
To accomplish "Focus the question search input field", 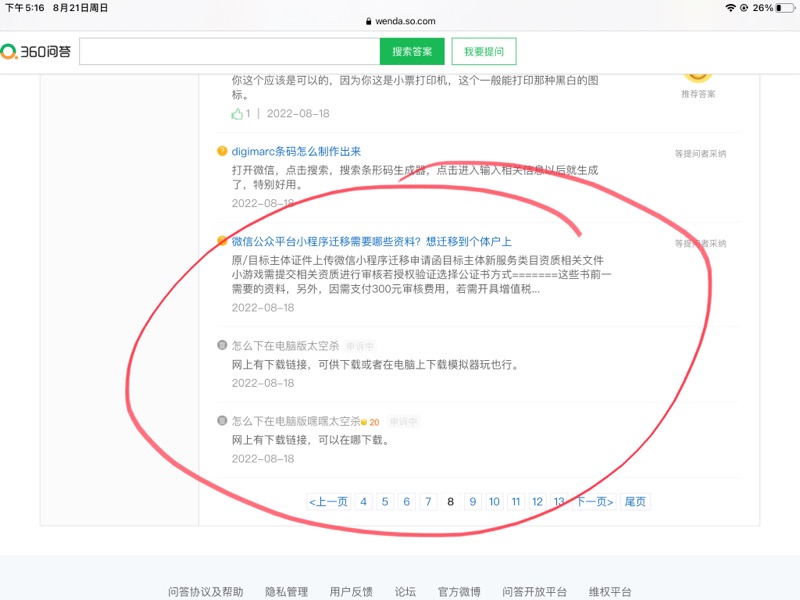I will [230, 52].
